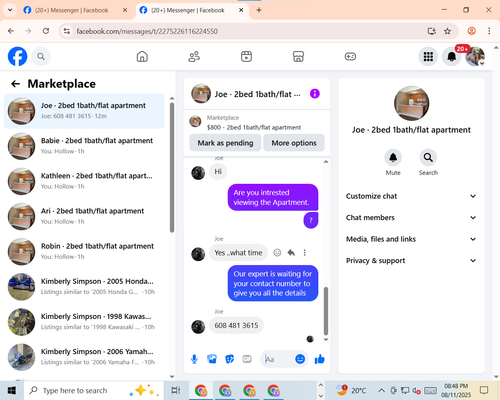The image size is (500, 400).
Task: Expand Customize chat section
Action: 411,196
